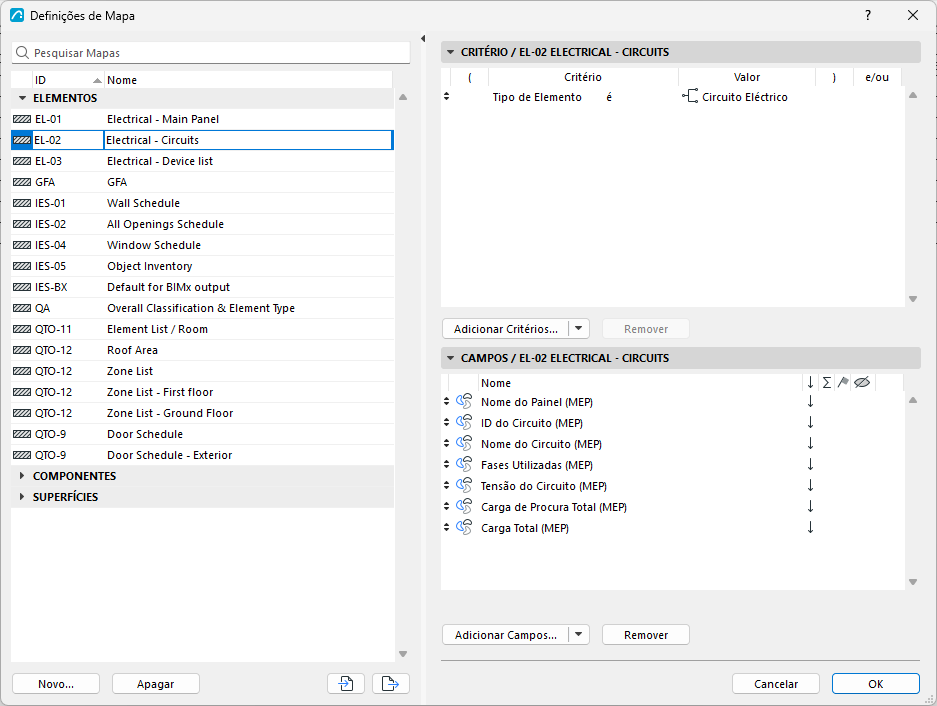This screenshot has height=706, width=937.
Task: Toggle sort arrow for Carga Total (MEP)
Action: pyautogui.click(x=810, y=527)
